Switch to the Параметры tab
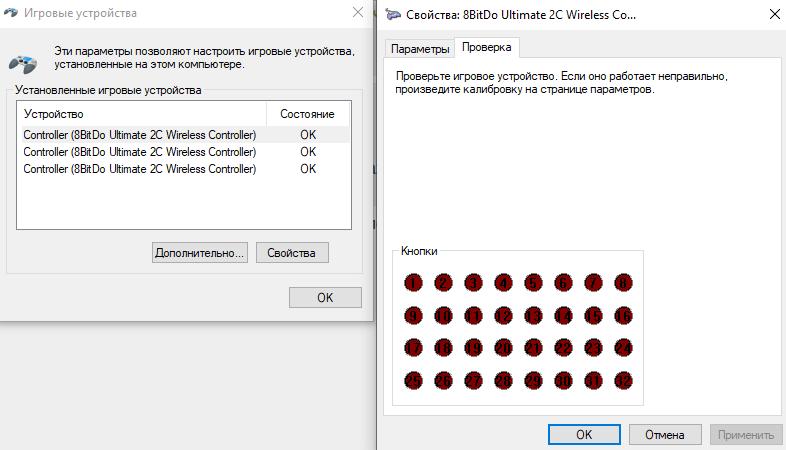The image size is (786, 450). tap(420, 49)
